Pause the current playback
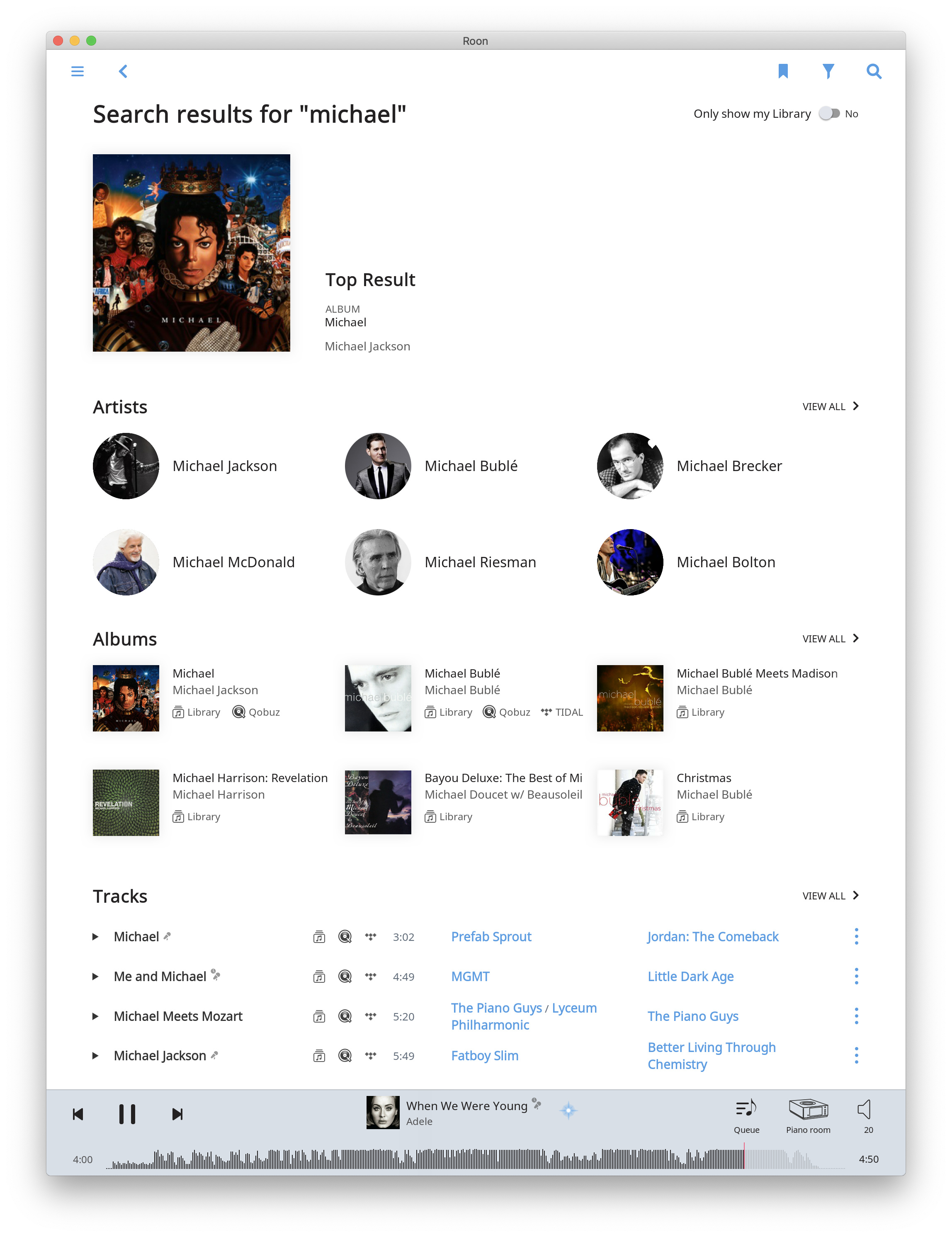 click(x=127, y=1114)
